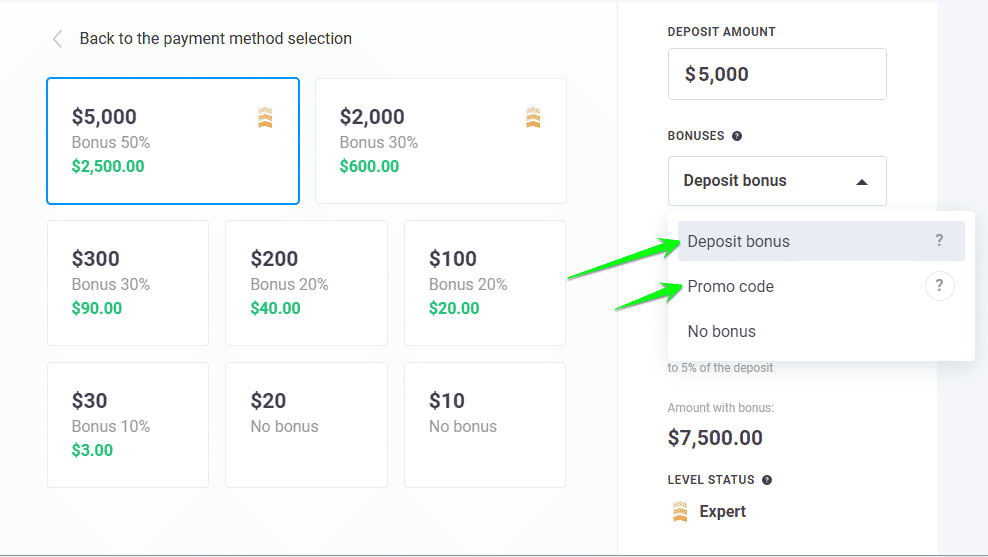Click expert badge icon on $2,000 card

pyautogui.click(x=533, y=118)
